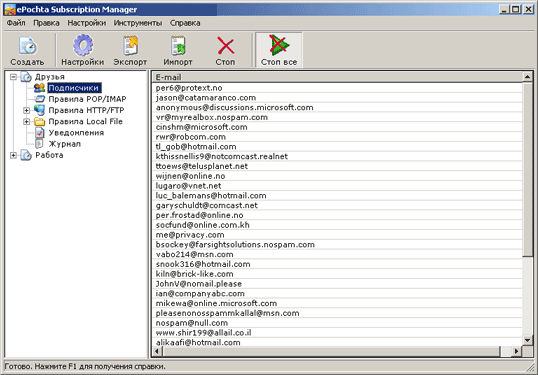Expand the Работа tree node
The height and width of the screenshot is (375, 538).
13,155
